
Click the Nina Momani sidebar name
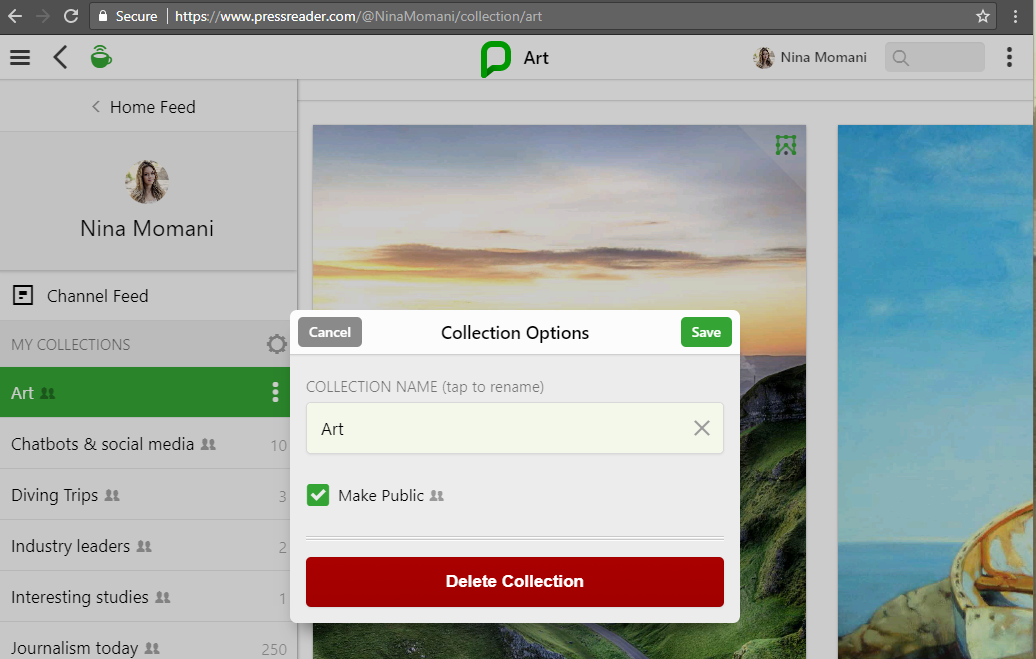147,229
